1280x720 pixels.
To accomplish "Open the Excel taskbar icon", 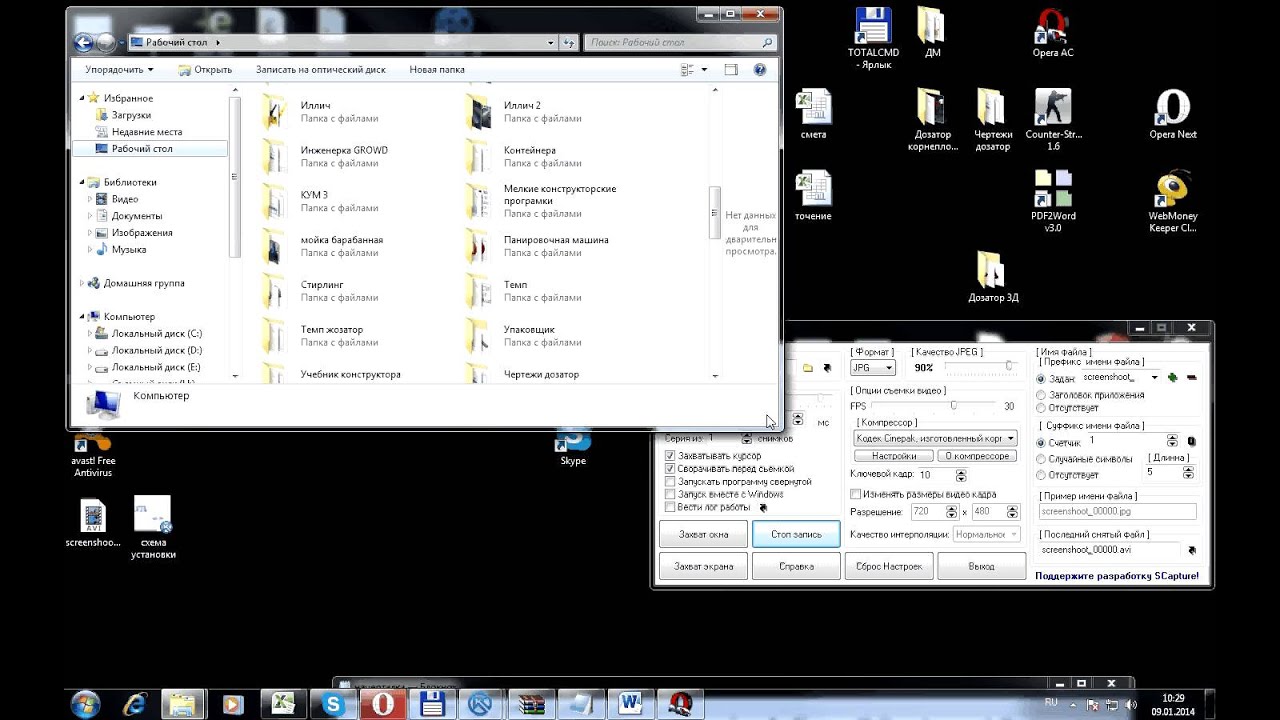I will (x=284, y=704).
